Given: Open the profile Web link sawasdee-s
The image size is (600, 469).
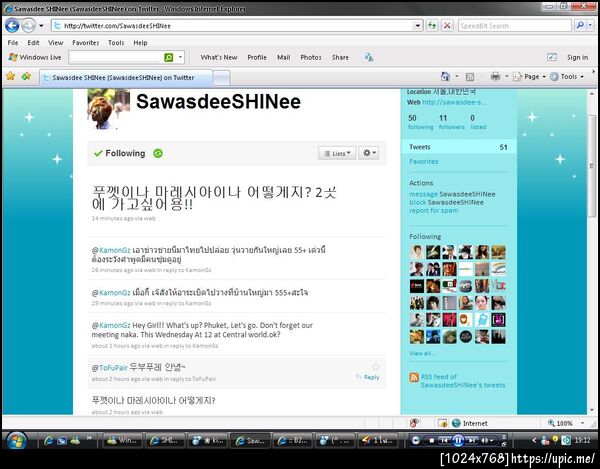Looking at the screenshot, I should [x=454, y=102].
